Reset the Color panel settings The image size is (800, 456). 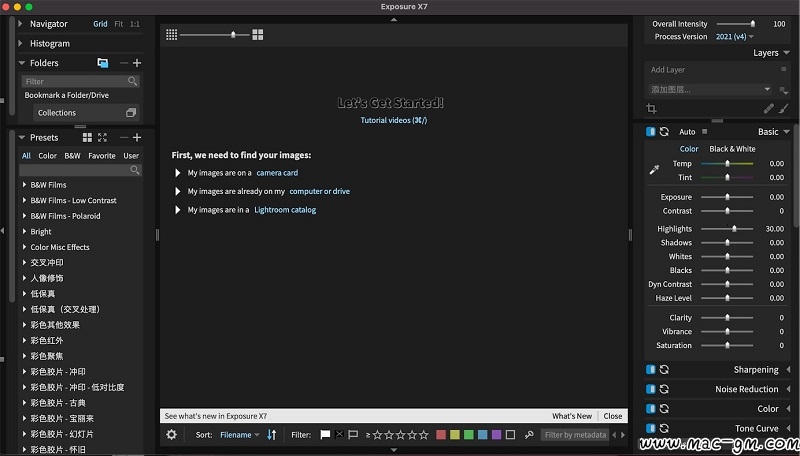coord(664,409)
